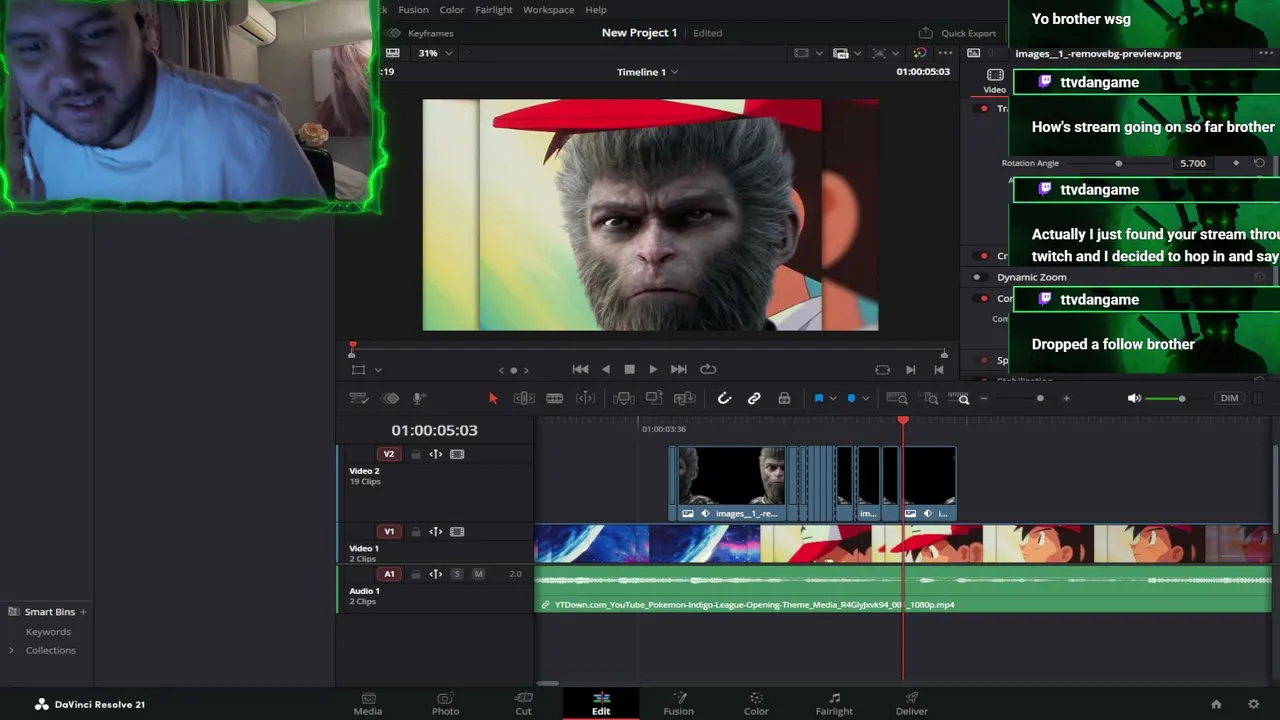Viewport: 1280px width, 720px height.
Task: Disable the Video 1 track
Action: (457, 532)
